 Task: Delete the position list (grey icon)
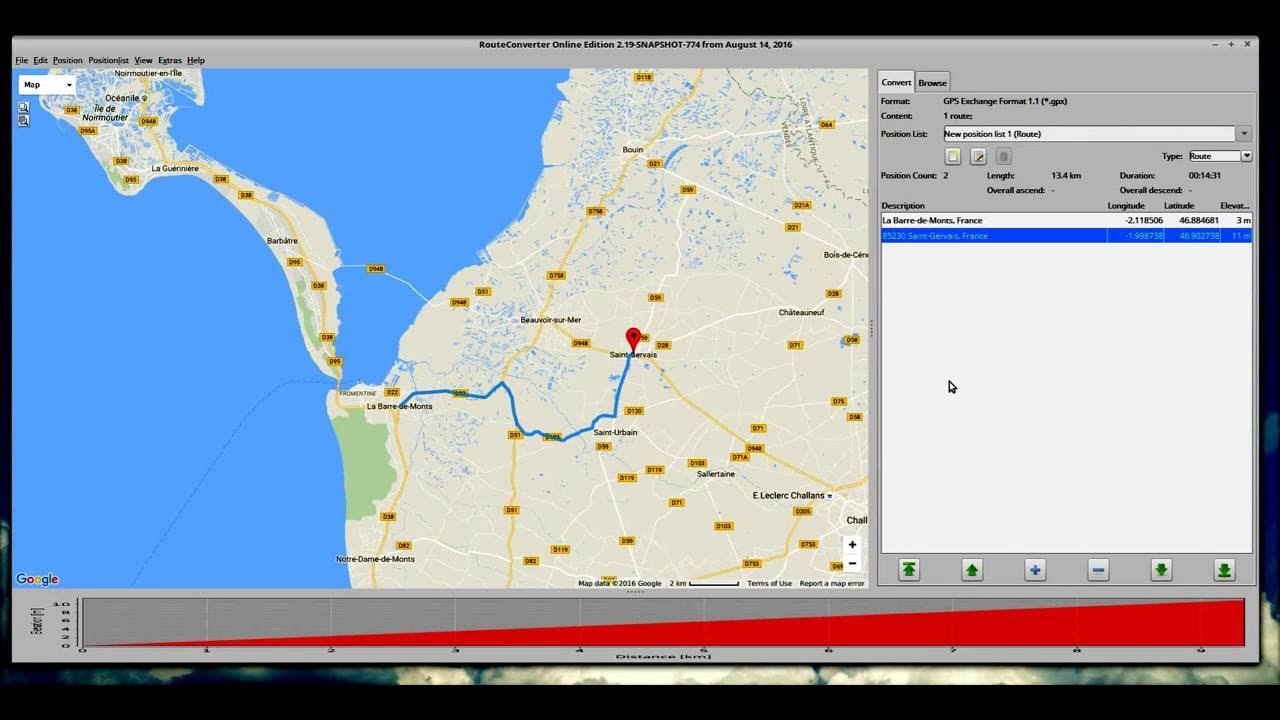pos(1004,156)
